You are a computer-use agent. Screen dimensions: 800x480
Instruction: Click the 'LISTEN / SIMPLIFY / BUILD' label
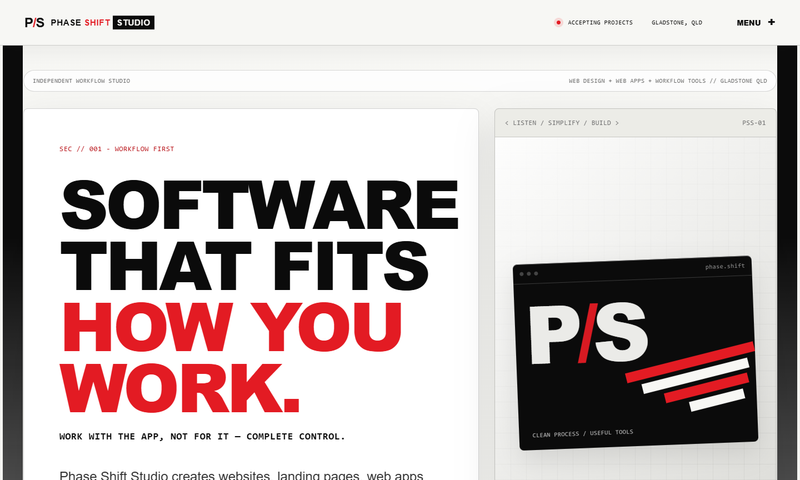pos(562,123)
